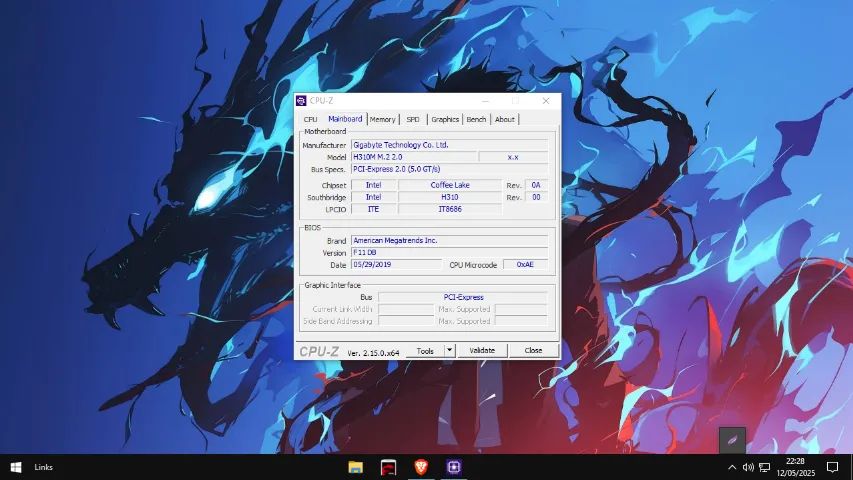This screenshot has width=853, height=480.
Task: Open the volume control in the tray
Action: pyautogui.click(x=748, y=467)
